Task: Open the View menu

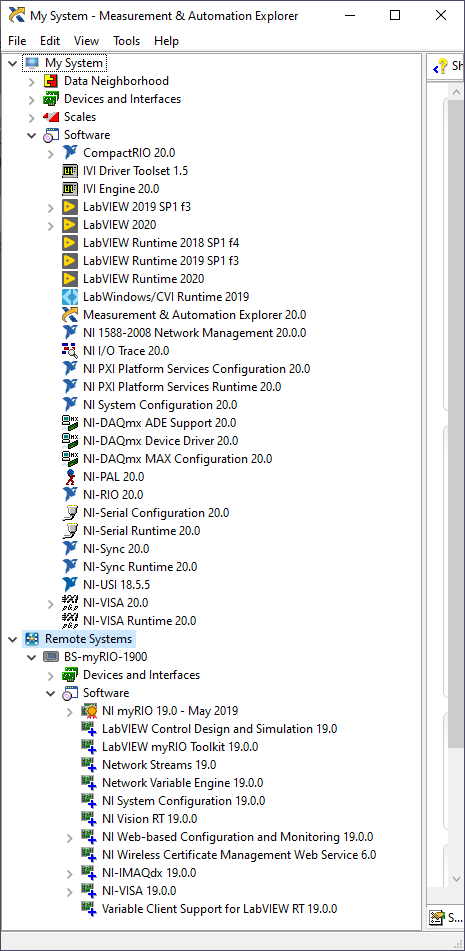Action: [86, 41]
